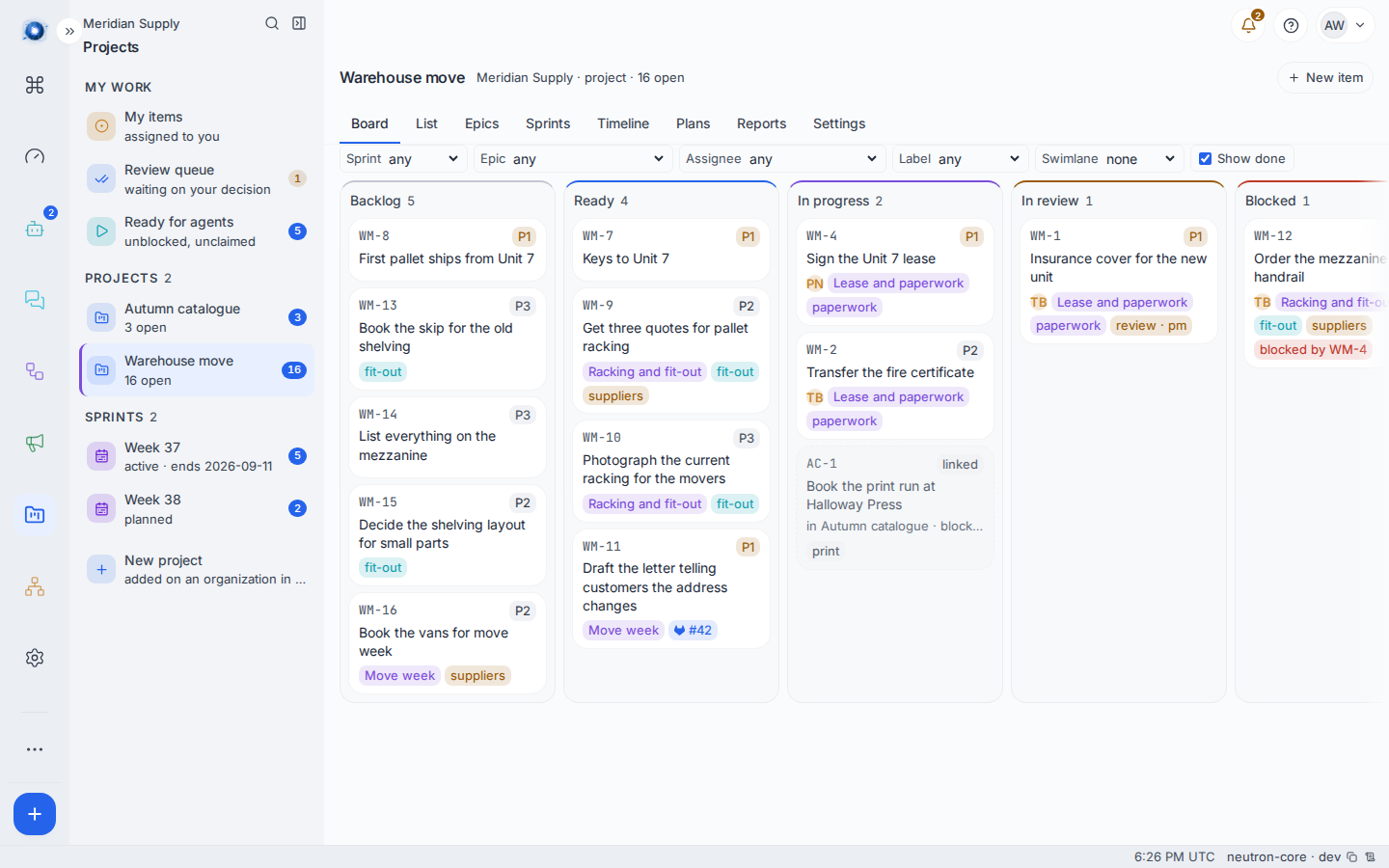Open the notifications bell
Viewport: 1389px width, 868px height.
click(x=1248, y=25)
